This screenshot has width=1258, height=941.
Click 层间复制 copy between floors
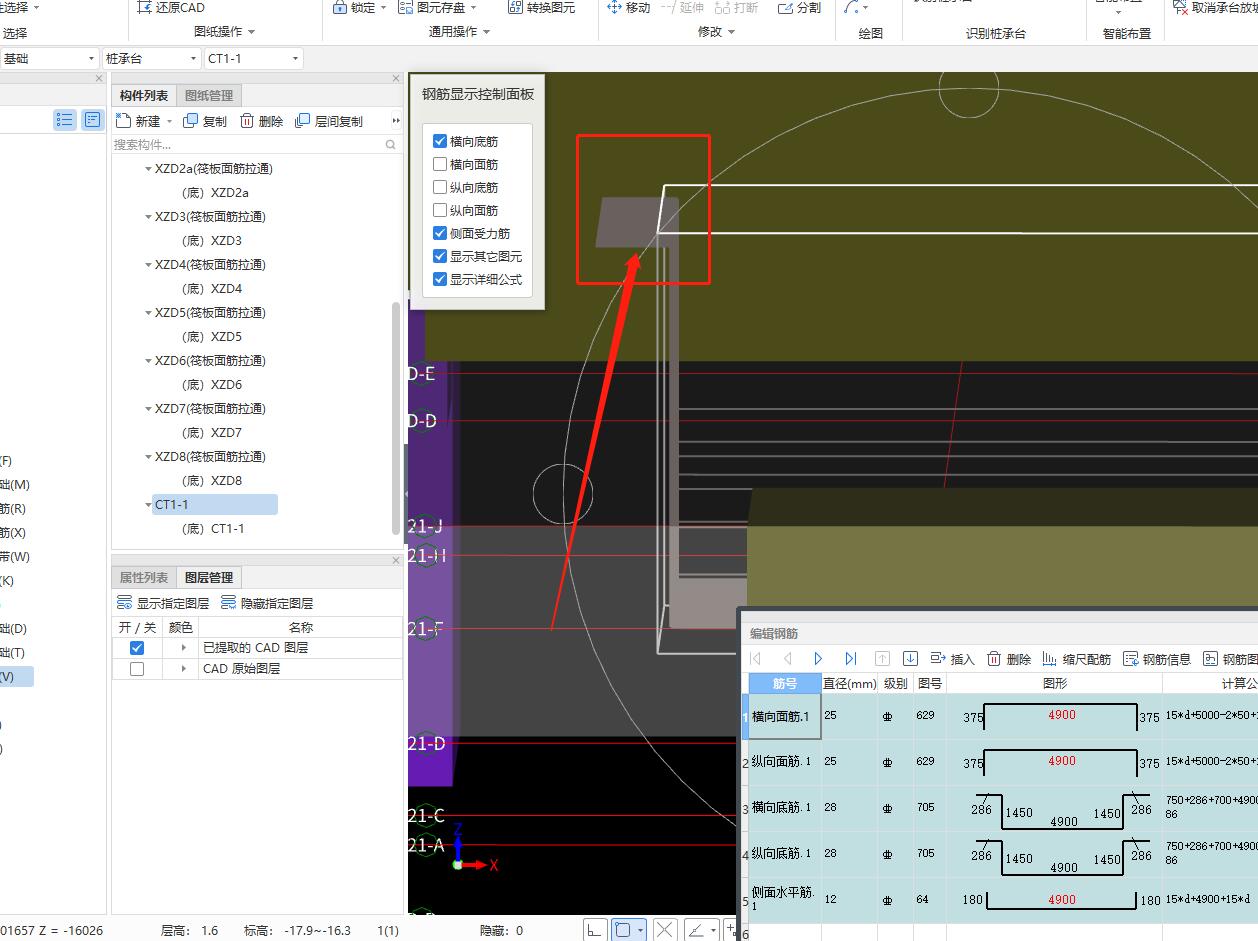(330, 121)
